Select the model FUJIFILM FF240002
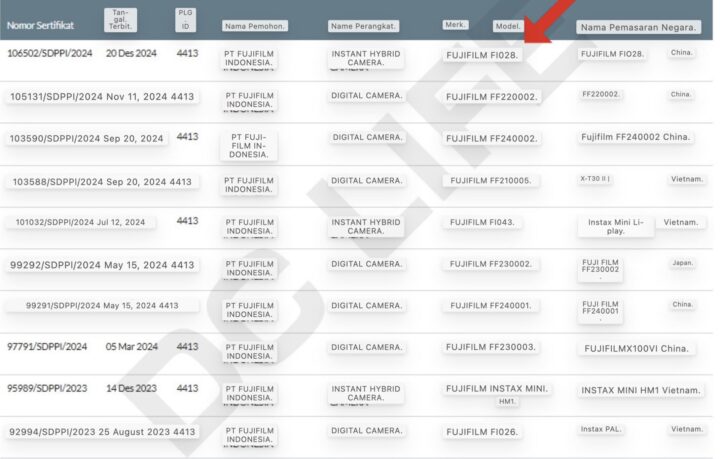Screen dimensions: 720x459 (x=492, y=139)
